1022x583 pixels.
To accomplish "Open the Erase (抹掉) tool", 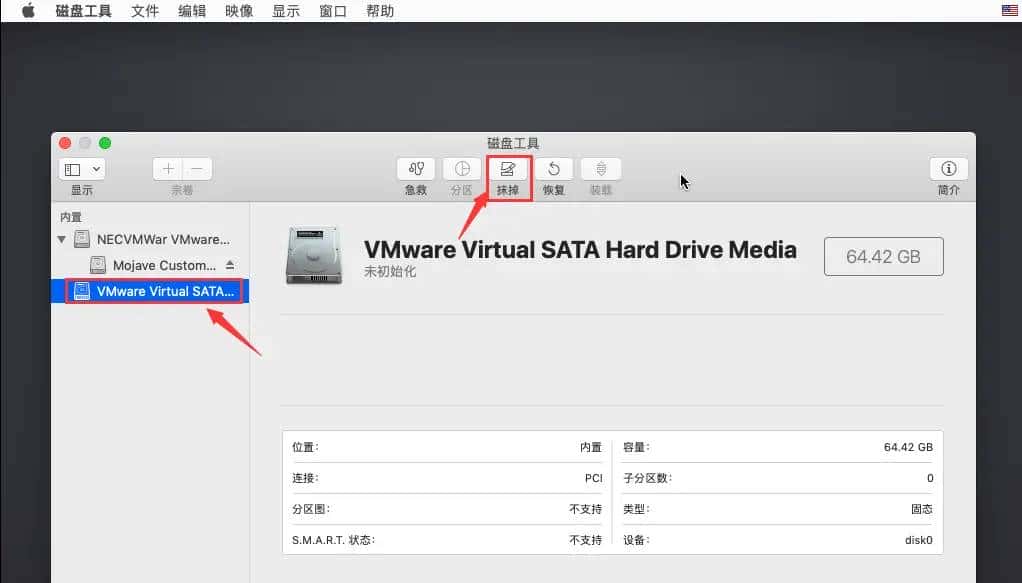I will [x=507, y=169].
